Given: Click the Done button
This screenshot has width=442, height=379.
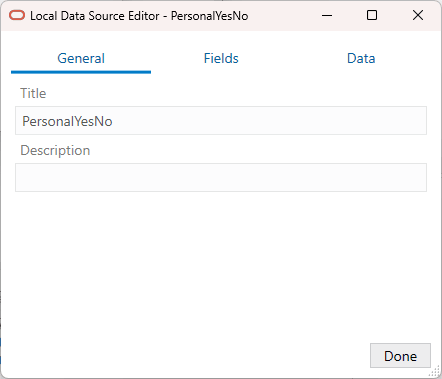Looking at the screenshot, I should (400, 356).
